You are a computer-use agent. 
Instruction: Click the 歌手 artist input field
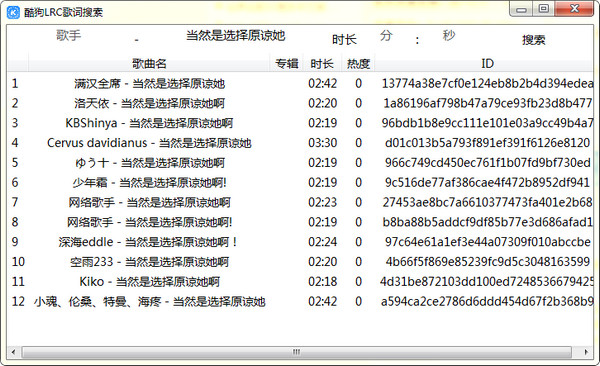tap(69, 36)
